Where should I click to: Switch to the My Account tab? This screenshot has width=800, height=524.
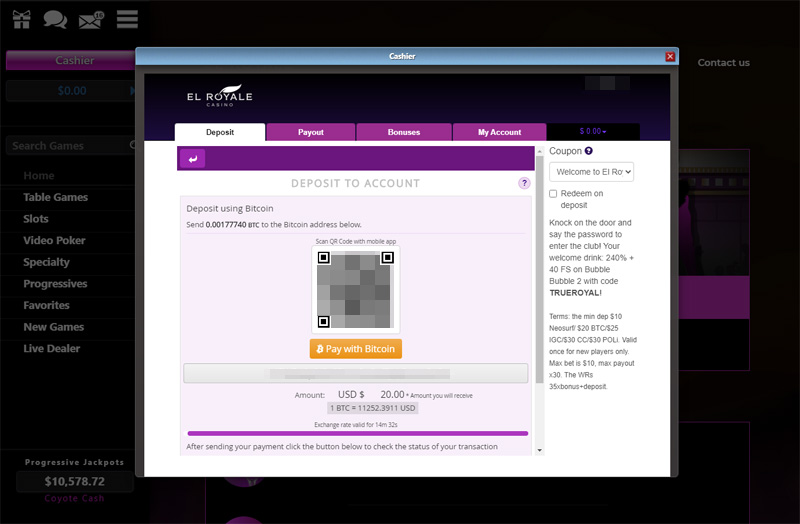pyautogui.click(x=499, y=132)
